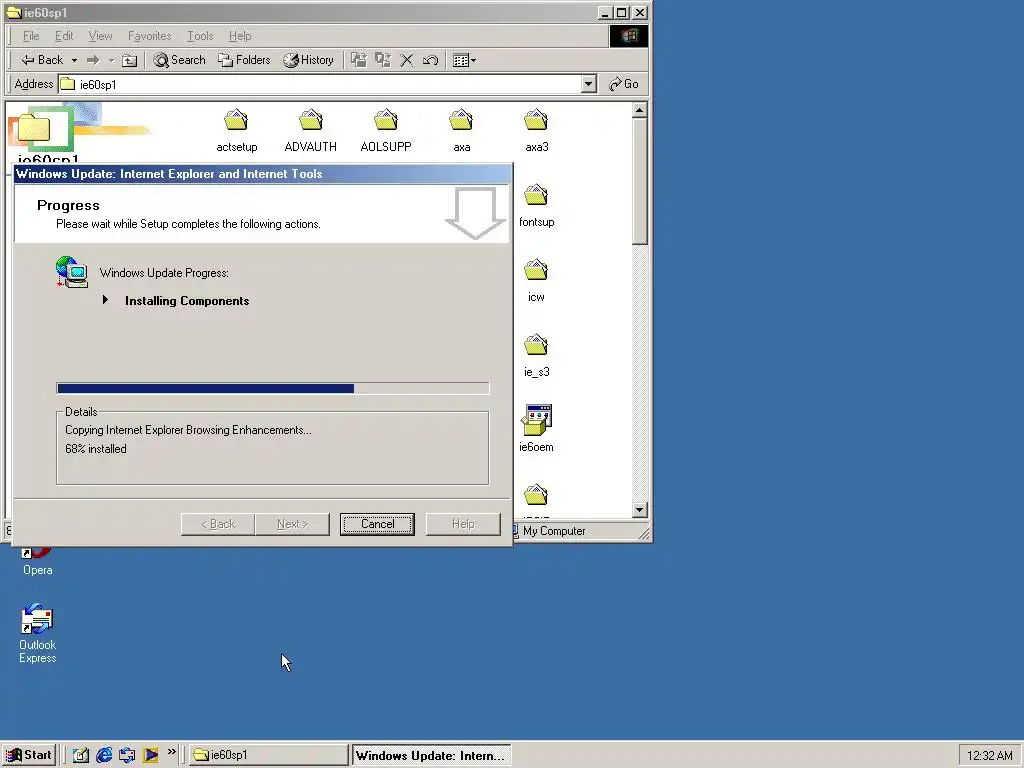Switch to Windows Update taskbar button
The width and height of the screenshot is (1024, 768).
click(431, 755)
